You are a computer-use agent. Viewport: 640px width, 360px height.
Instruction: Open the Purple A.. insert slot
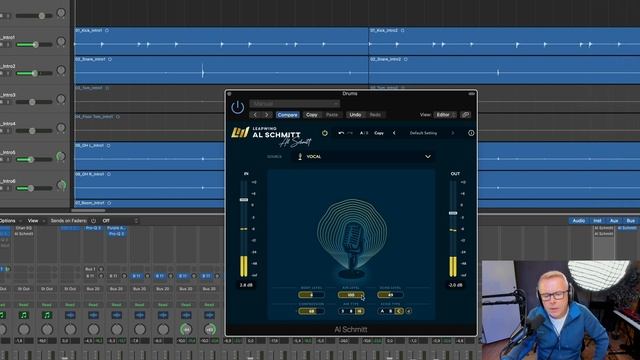117,228
